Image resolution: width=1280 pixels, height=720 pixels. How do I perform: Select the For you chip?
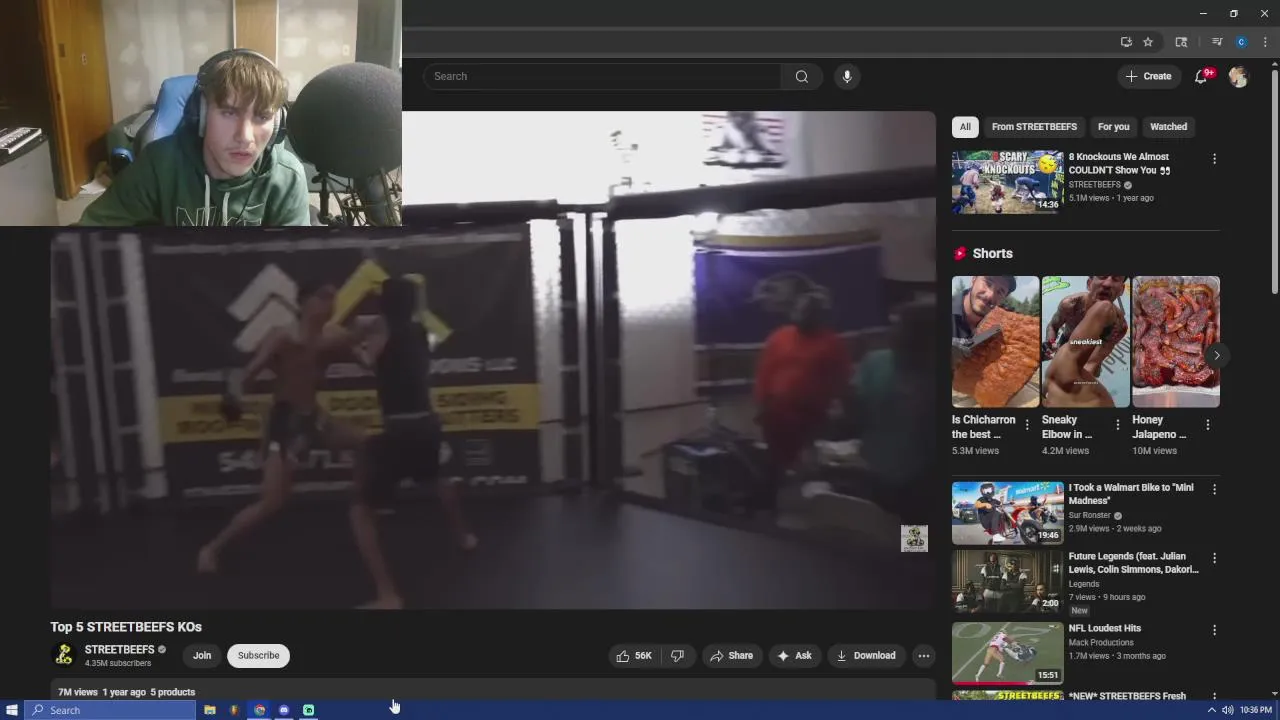[x=1113, y=127]
